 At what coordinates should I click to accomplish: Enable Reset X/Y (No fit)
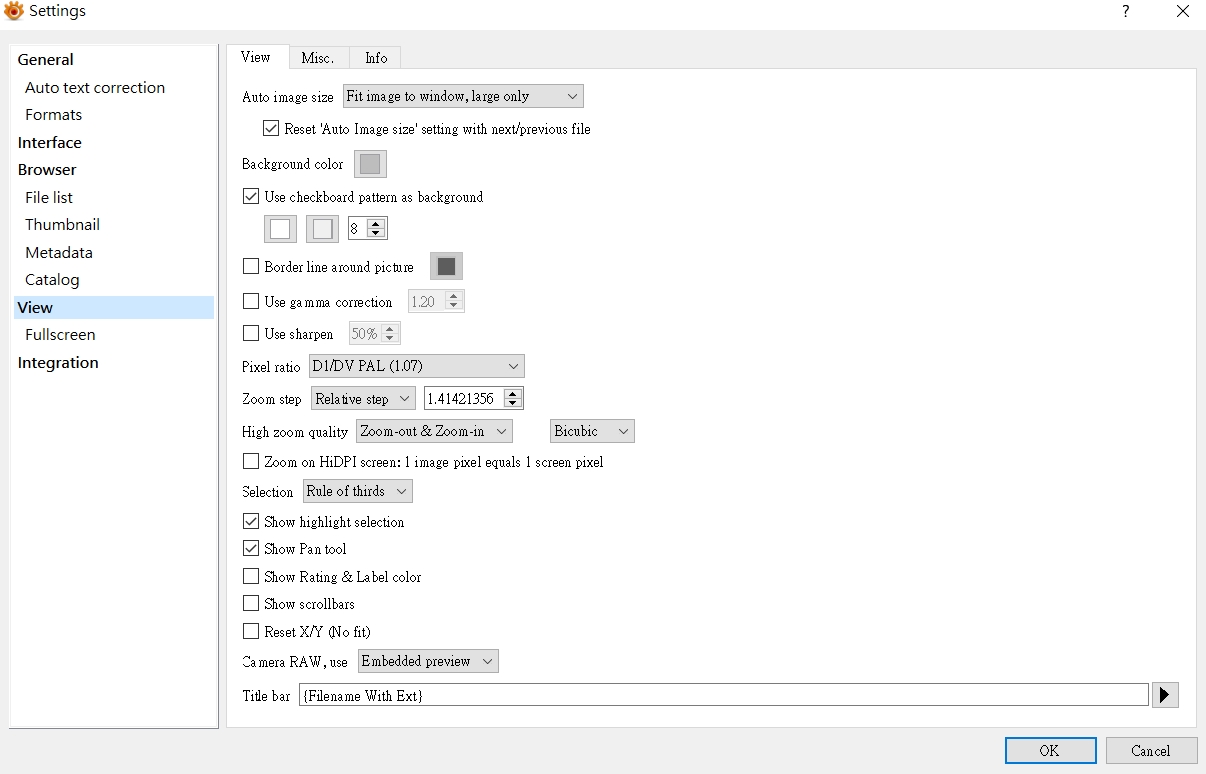point(251,631)
